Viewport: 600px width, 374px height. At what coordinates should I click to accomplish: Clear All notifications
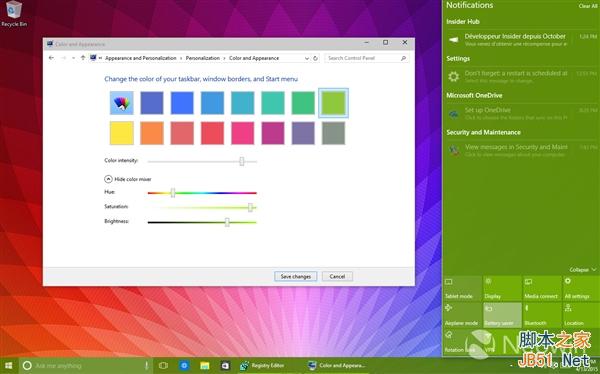(588, 6)
